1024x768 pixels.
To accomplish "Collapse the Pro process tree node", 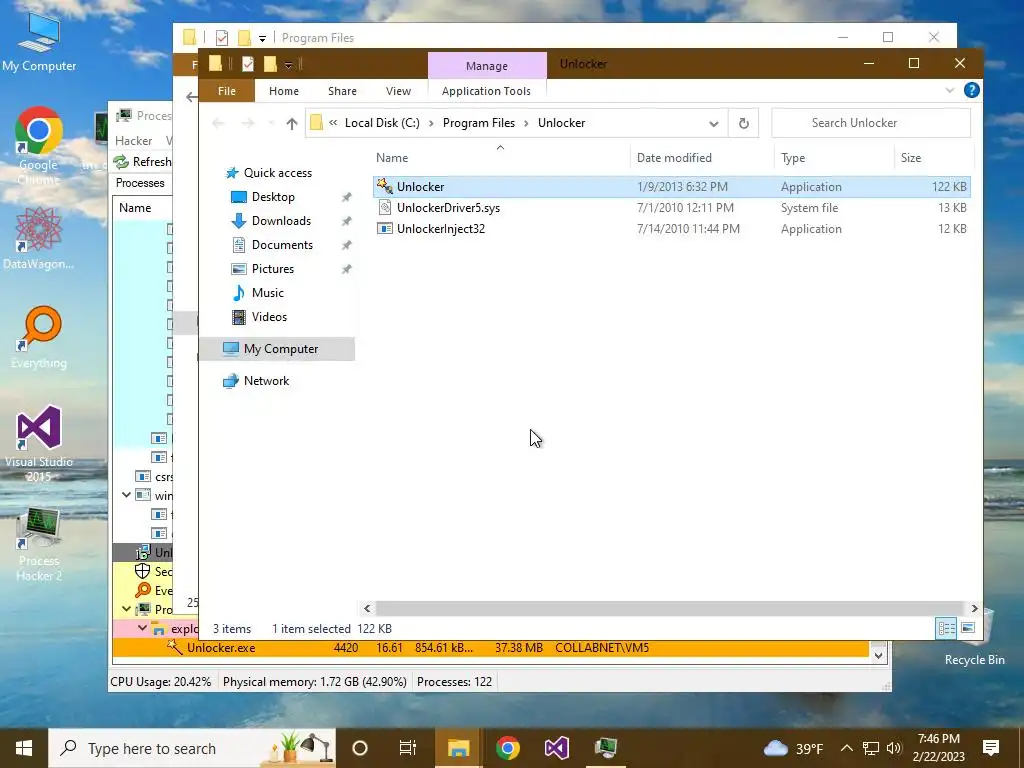I will click(x=127, y=609).
